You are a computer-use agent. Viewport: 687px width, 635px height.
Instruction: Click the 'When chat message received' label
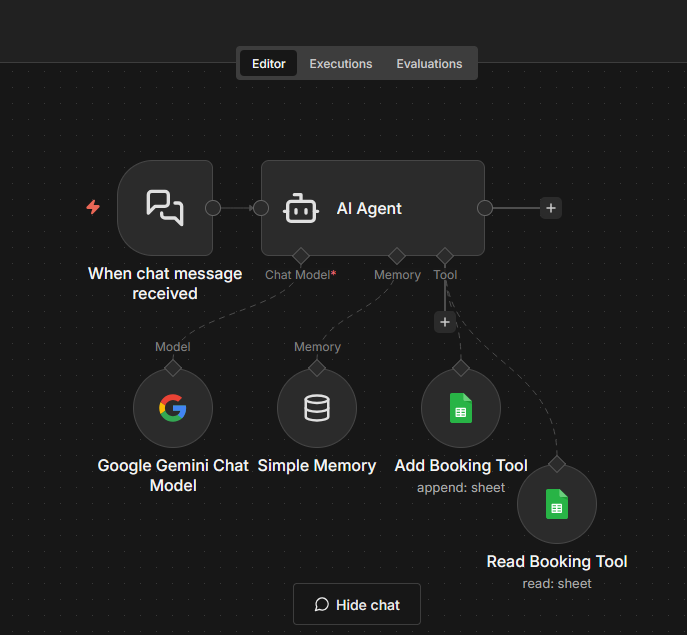point(165,283)
